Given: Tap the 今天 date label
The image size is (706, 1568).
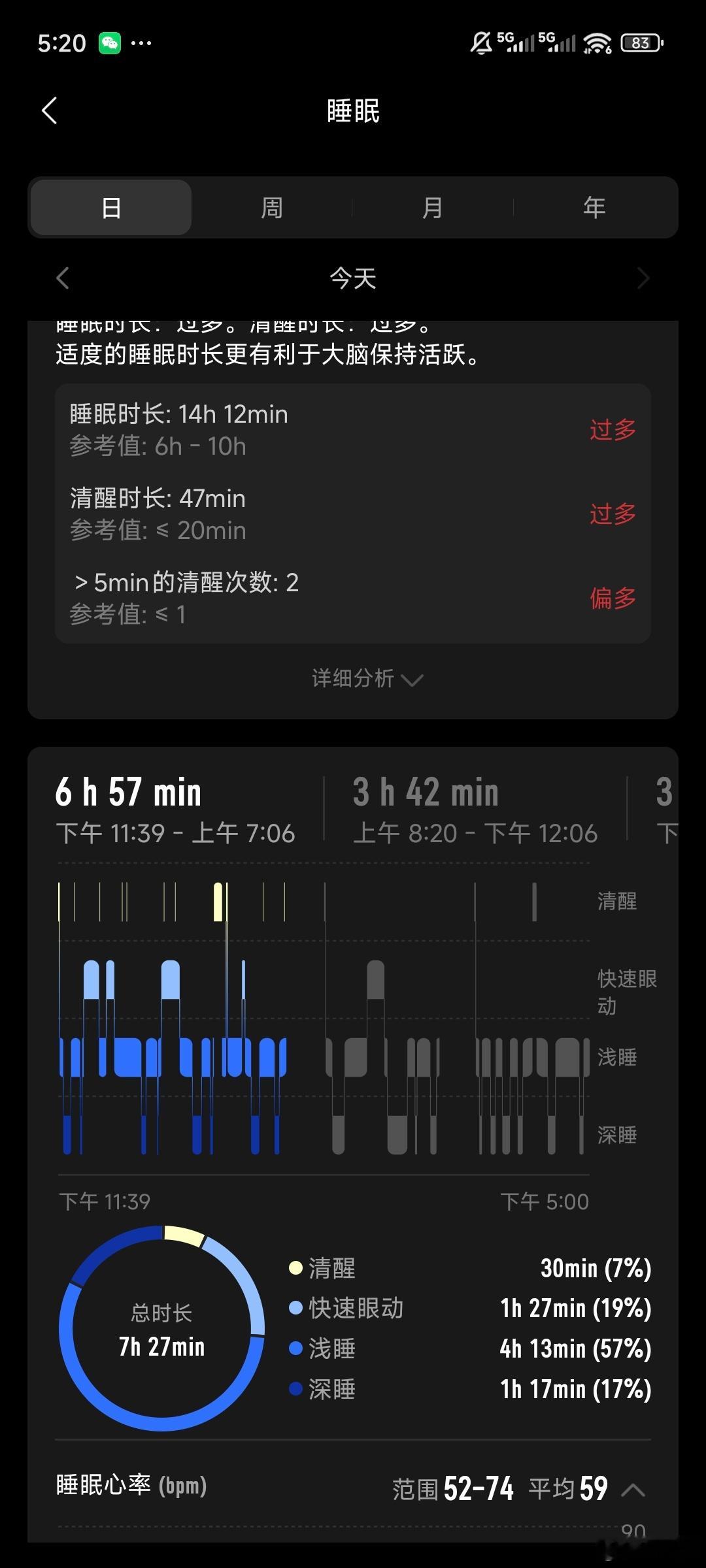Looking at the screenshot, I should click(353, 278).
